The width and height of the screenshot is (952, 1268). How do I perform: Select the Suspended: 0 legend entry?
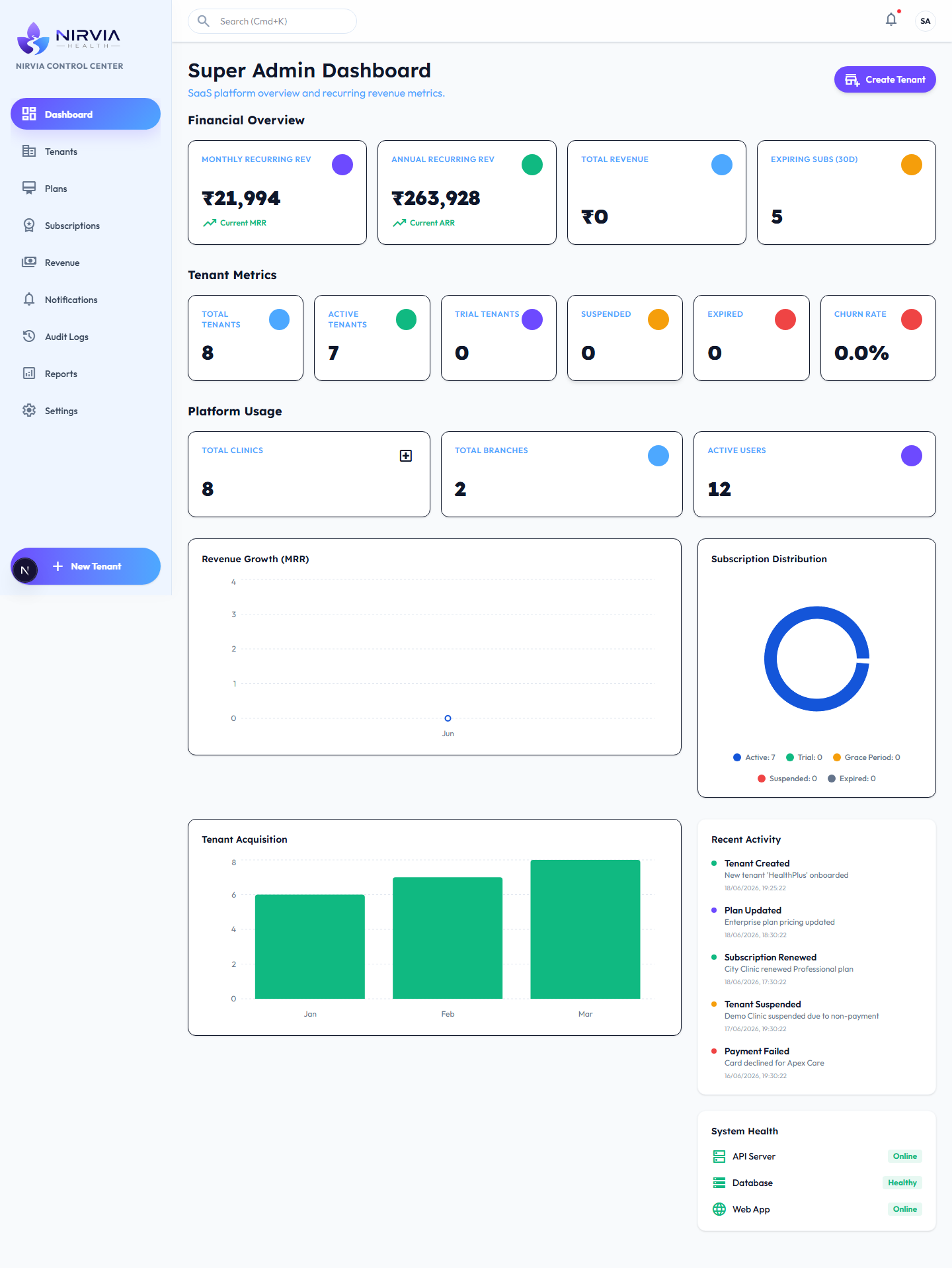787,779
